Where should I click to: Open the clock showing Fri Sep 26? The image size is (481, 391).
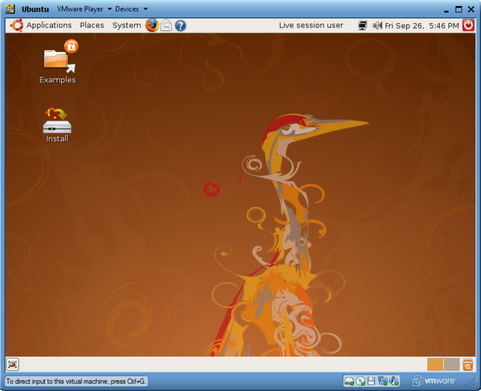coord(422,26)
